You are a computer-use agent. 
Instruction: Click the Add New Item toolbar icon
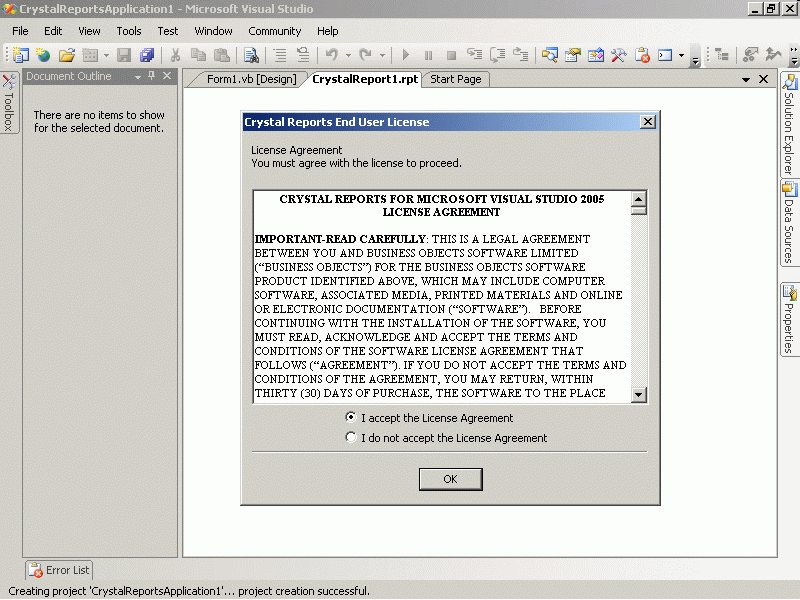click(90, 55)
